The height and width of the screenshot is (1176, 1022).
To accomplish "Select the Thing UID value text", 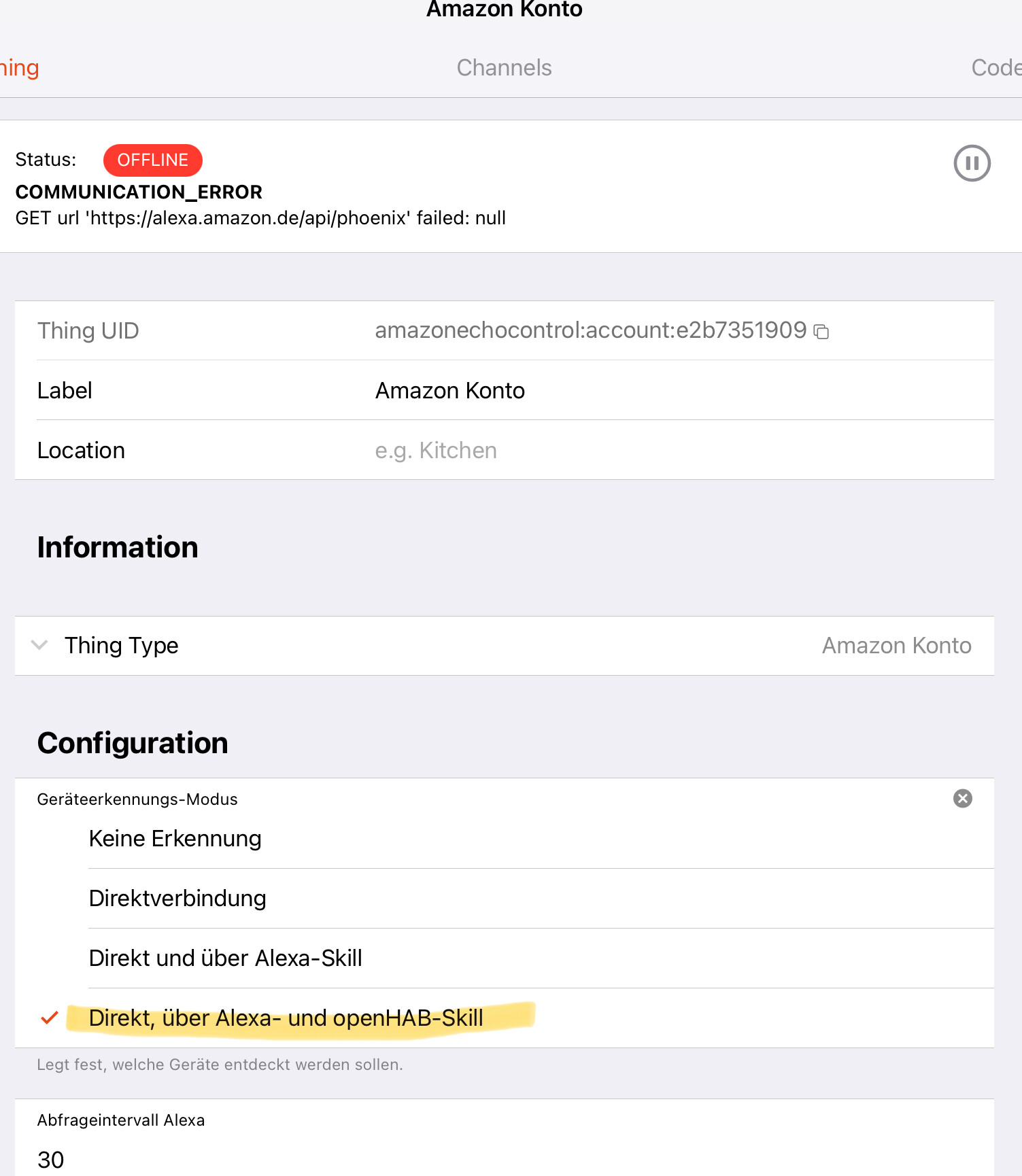I will (x=590, y=330).
